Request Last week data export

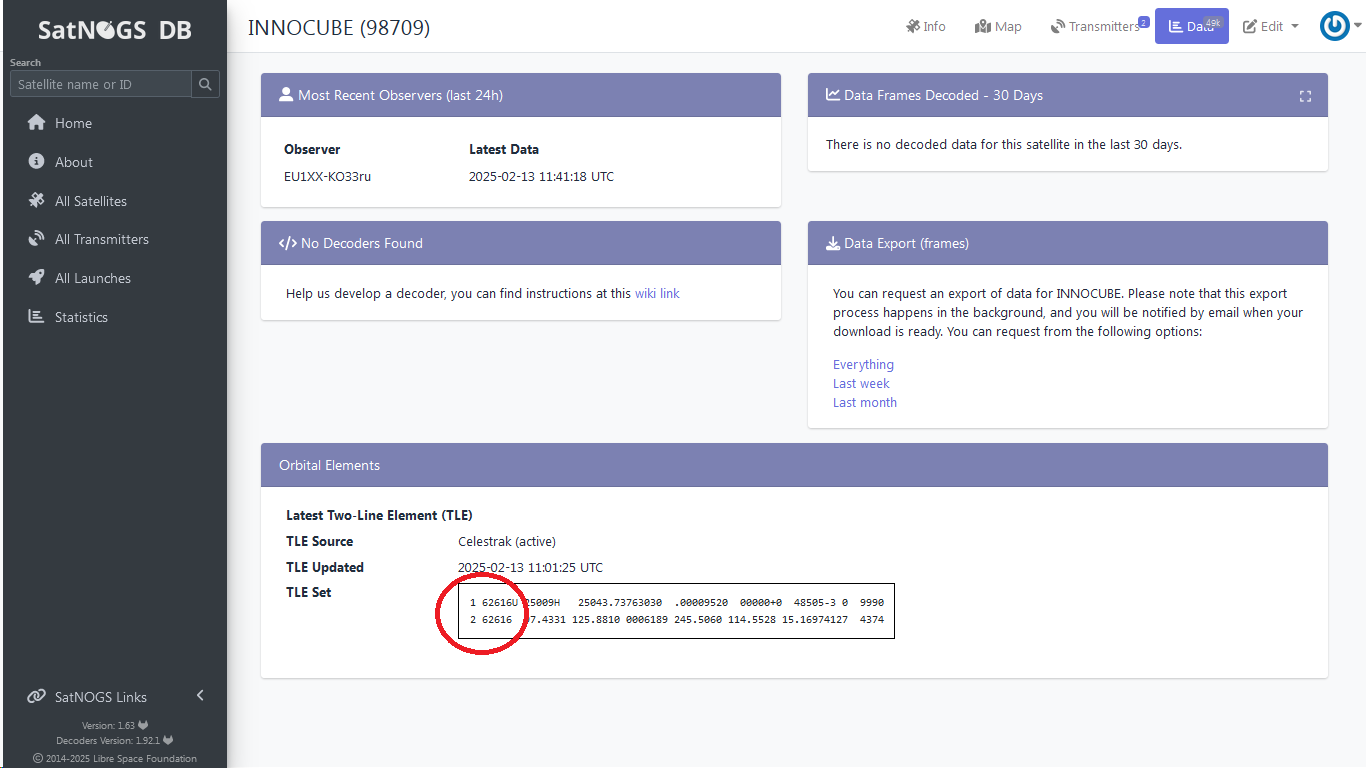pyautogui.click(x=861, y=384)
